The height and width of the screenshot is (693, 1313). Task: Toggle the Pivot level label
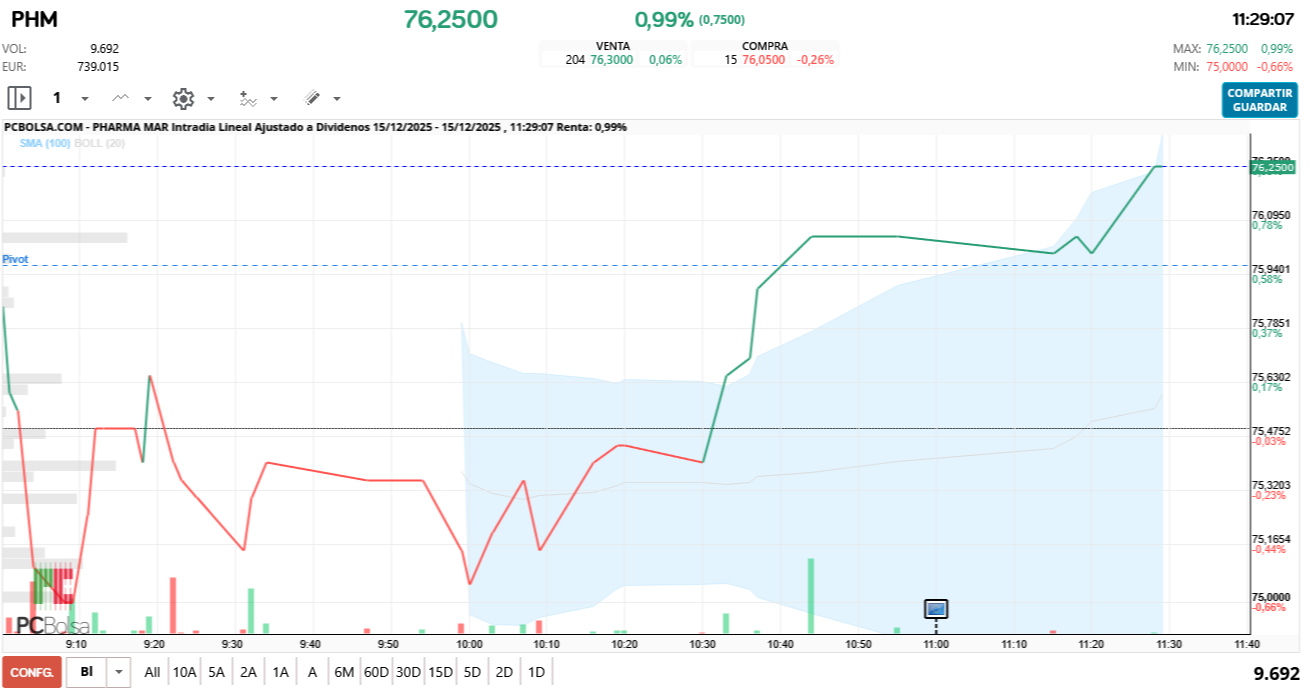tap(15, 259)
